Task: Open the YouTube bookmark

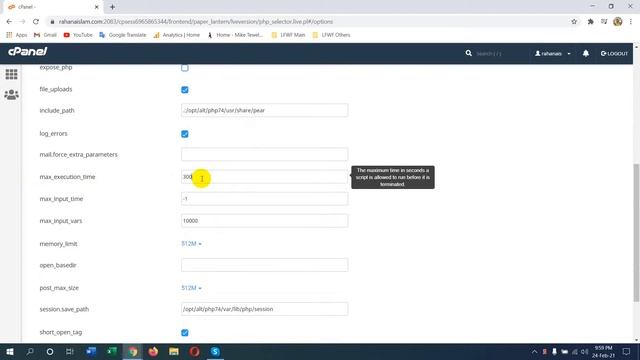Action: tap(78, 35)
